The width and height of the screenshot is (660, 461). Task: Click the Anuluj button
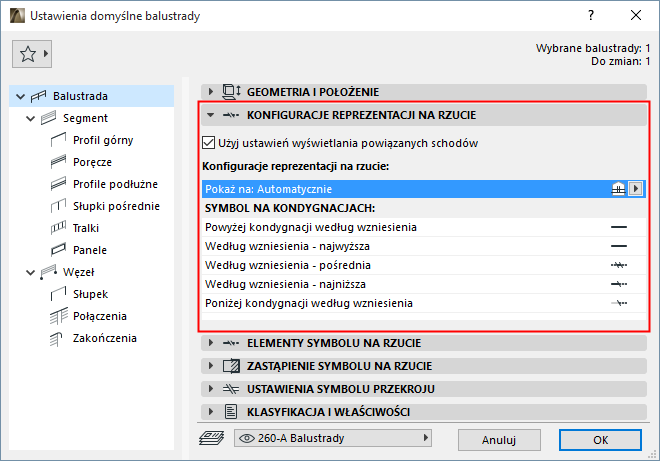point(499,440)
